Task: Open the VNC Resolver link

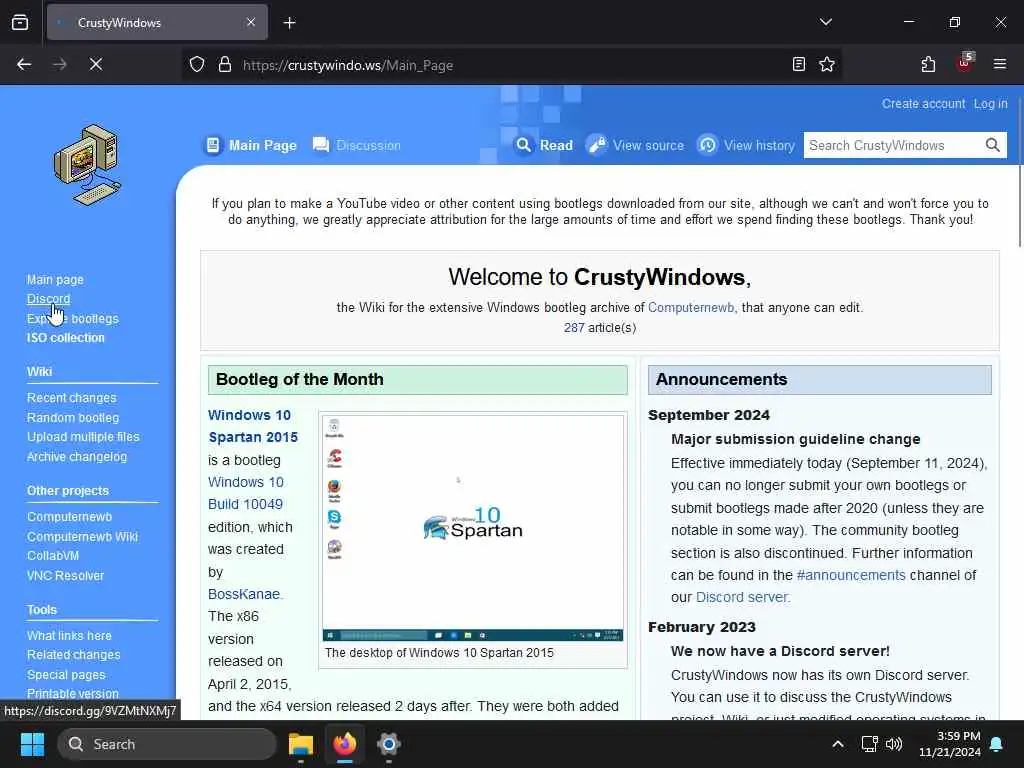Action: 65,575
